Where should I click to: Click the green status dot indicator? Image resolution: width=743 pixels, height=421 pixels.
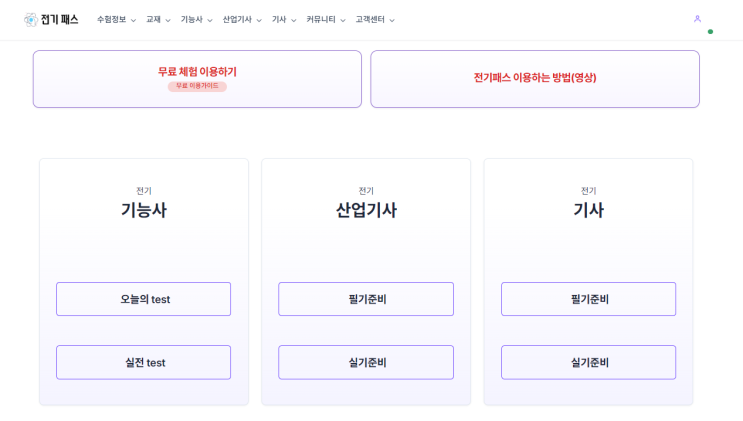(710, 32)
